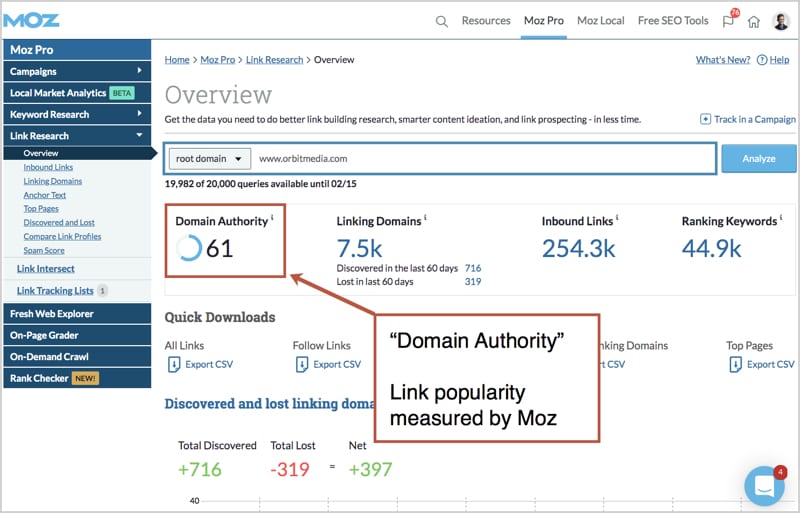Open Fresh Web Explorer

pos(77,313)
